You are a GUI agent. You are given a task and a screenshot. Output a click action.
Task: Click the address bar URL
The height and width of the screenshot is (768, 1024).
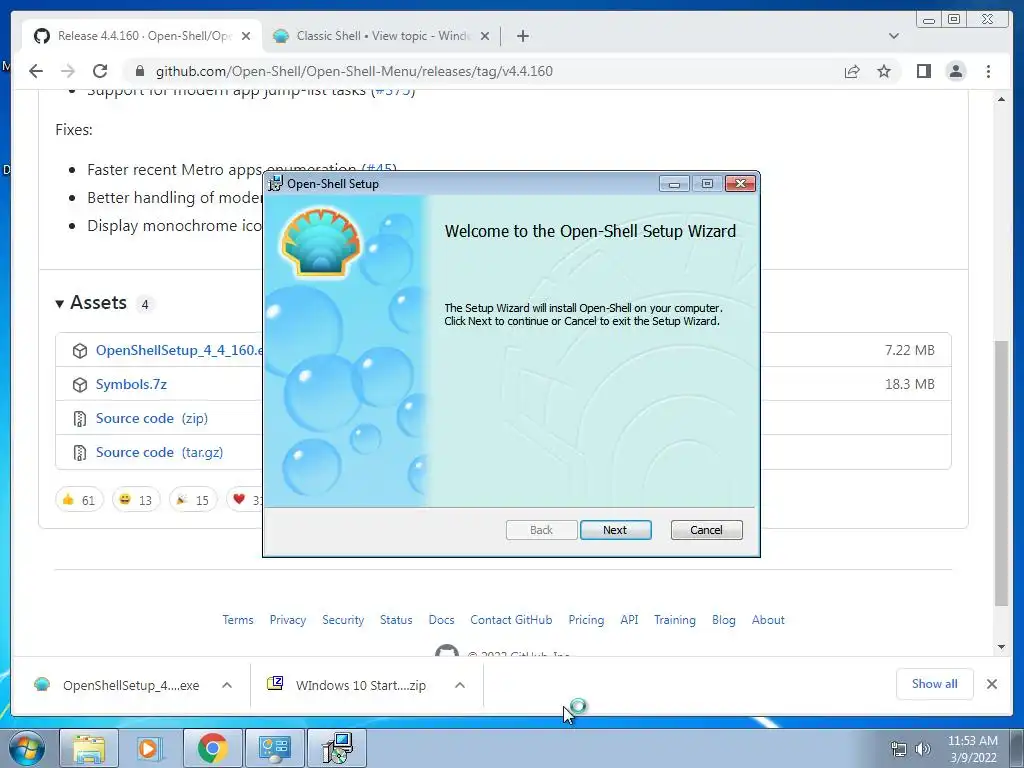[354, 71]
